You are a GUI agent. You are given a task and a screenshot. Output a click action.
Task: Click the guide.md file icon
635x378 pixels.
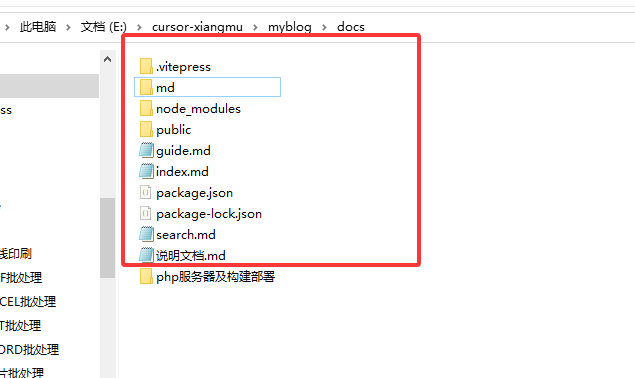tap(146, 150)
